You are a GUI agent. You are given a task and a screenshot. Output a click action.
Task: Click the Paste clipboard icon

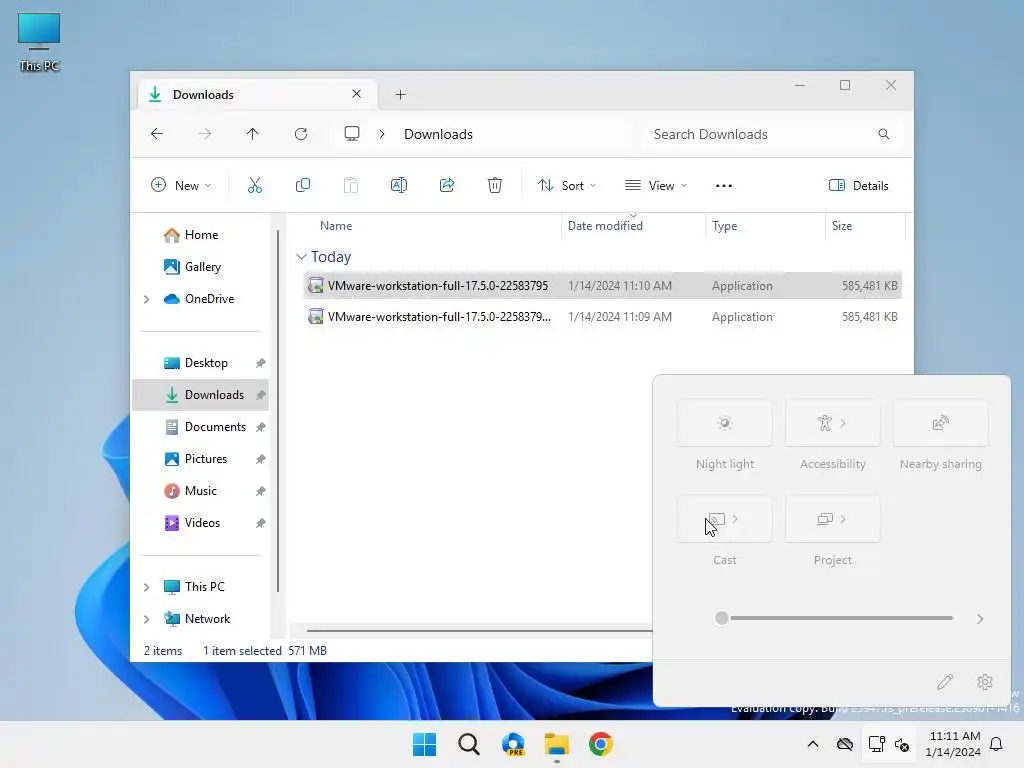tap(351, 185)
